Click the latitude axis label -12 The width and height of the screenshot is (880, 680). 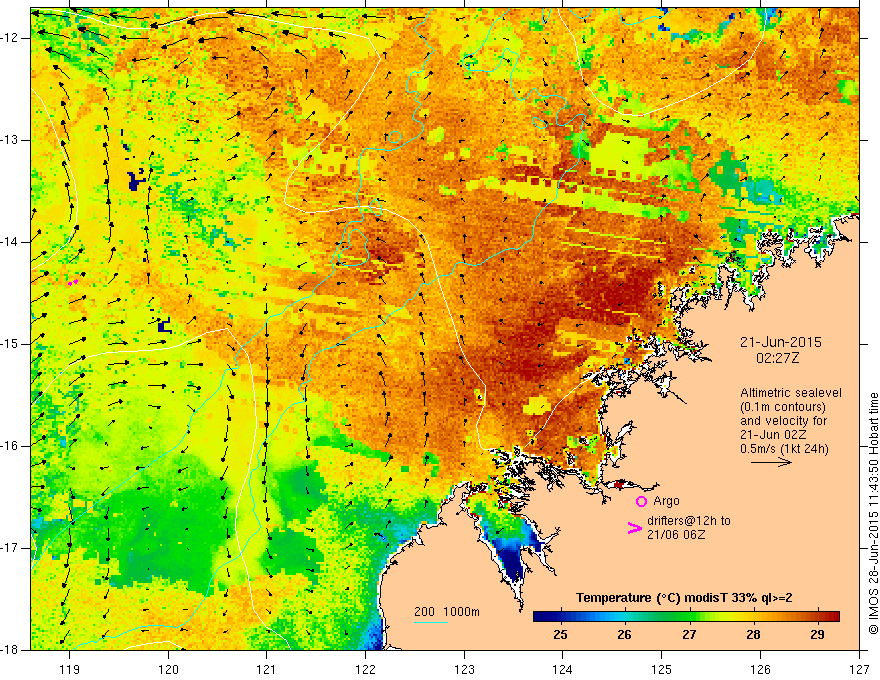[10, 38]
